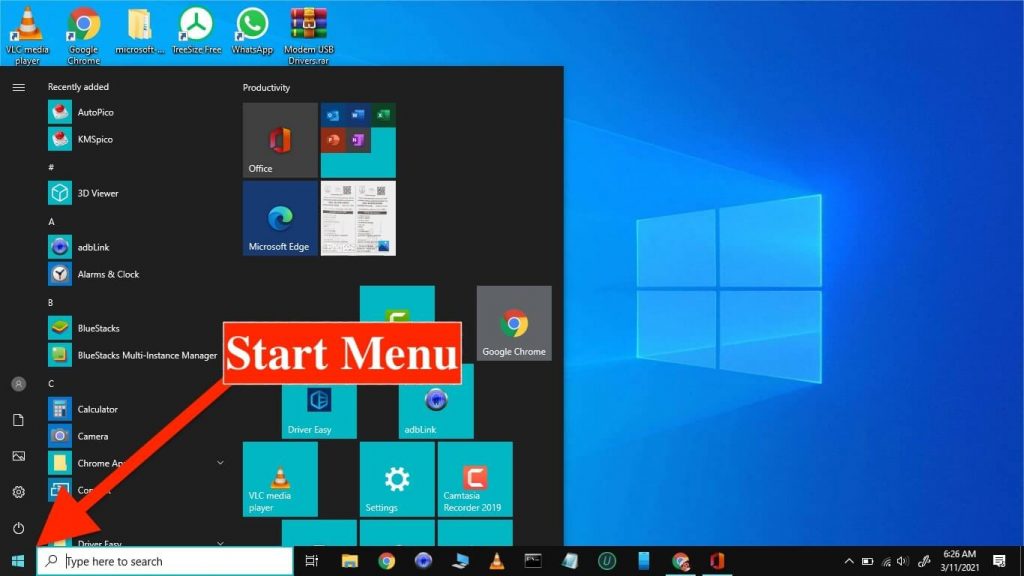
Task: Open the Pictures icon in Start sidebar
Action: 18,456
